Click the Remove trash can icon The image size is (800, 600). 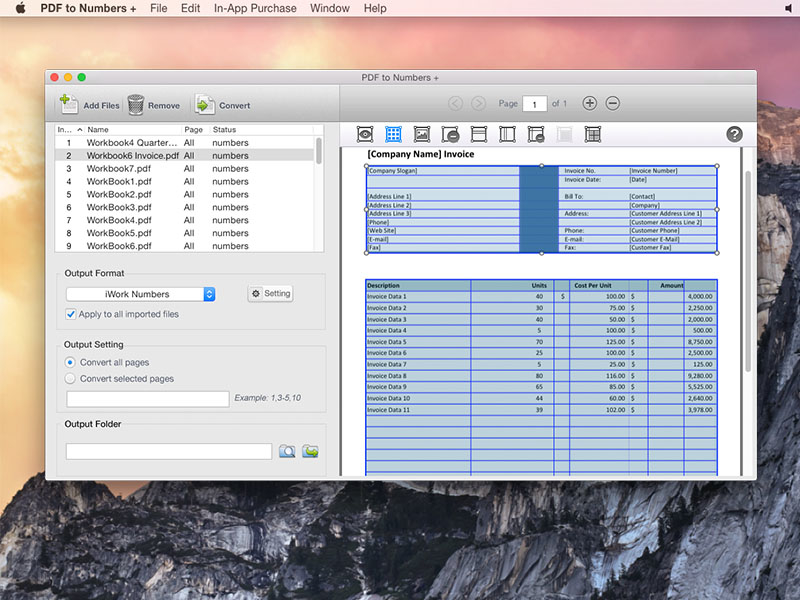(136, 105)
